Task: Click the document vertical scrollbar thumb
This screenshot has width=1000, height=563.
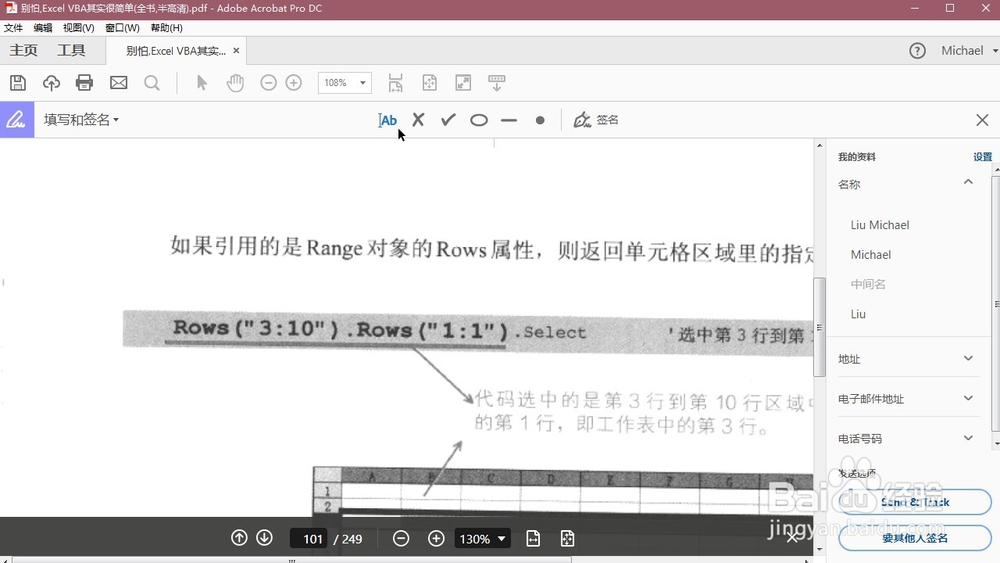Action: 820,327
